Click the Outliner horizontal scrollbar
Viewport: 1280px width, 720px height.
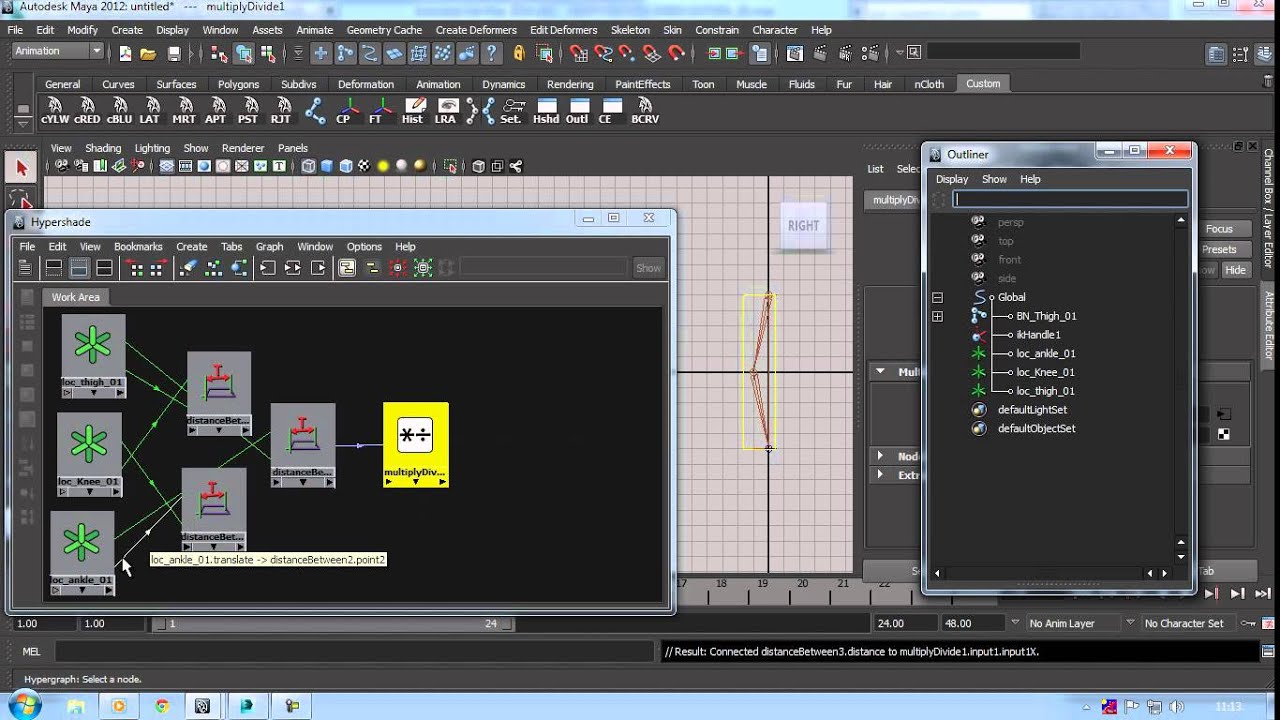1053,574
